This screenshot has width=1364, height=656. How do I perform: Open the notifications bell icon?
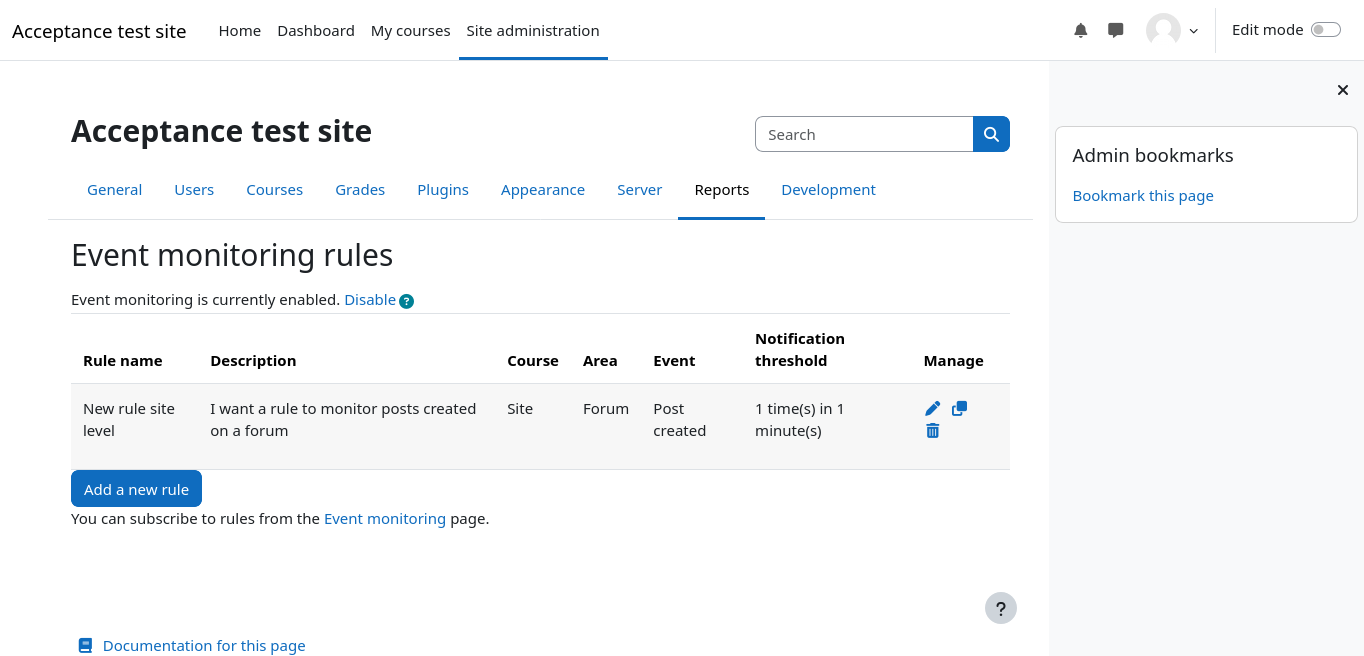tap(1080, 31)
